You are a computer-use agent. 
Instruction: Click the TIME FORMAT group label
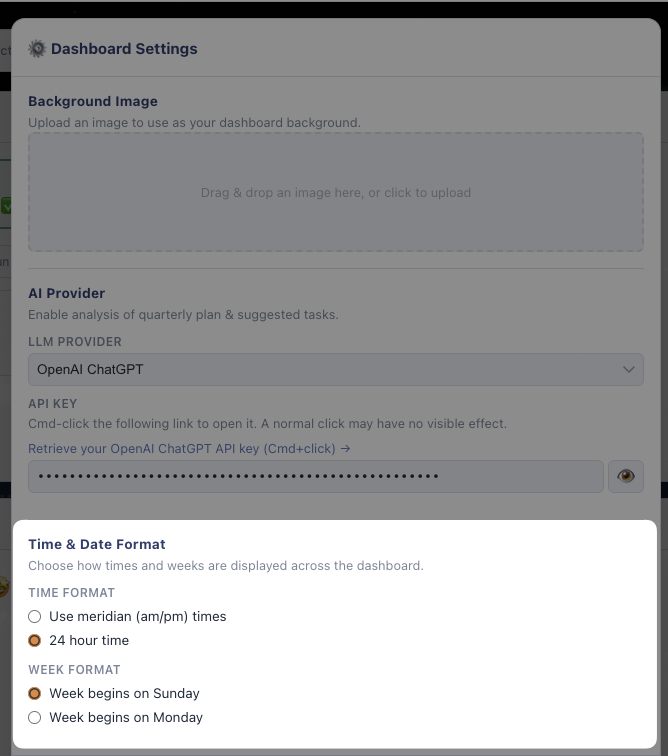coord(72,593)
